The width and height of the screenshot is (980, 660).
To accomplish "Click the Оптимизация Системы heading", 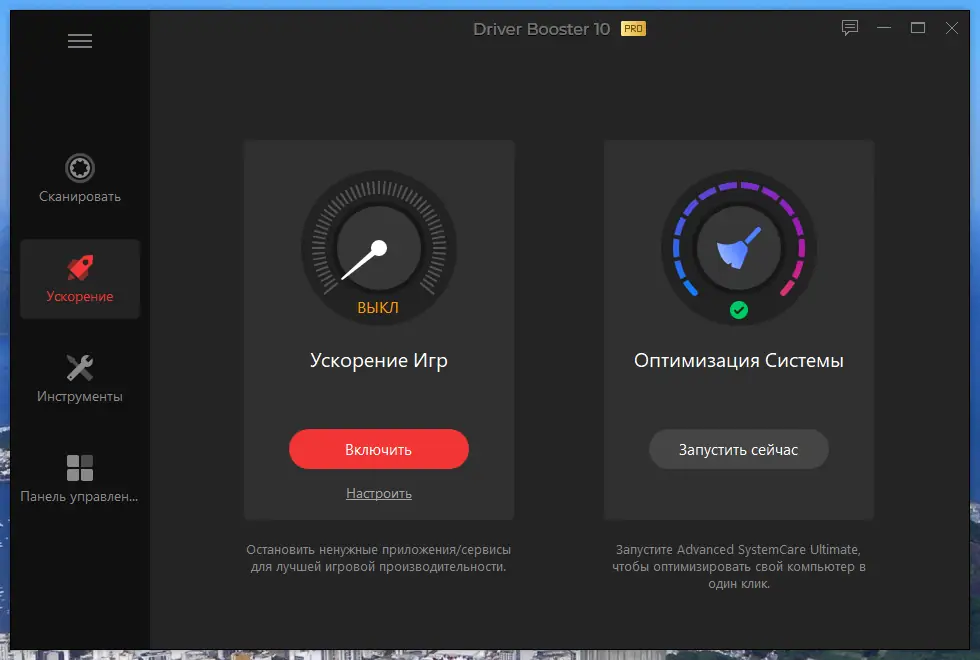I will click(x=739, y=361).
